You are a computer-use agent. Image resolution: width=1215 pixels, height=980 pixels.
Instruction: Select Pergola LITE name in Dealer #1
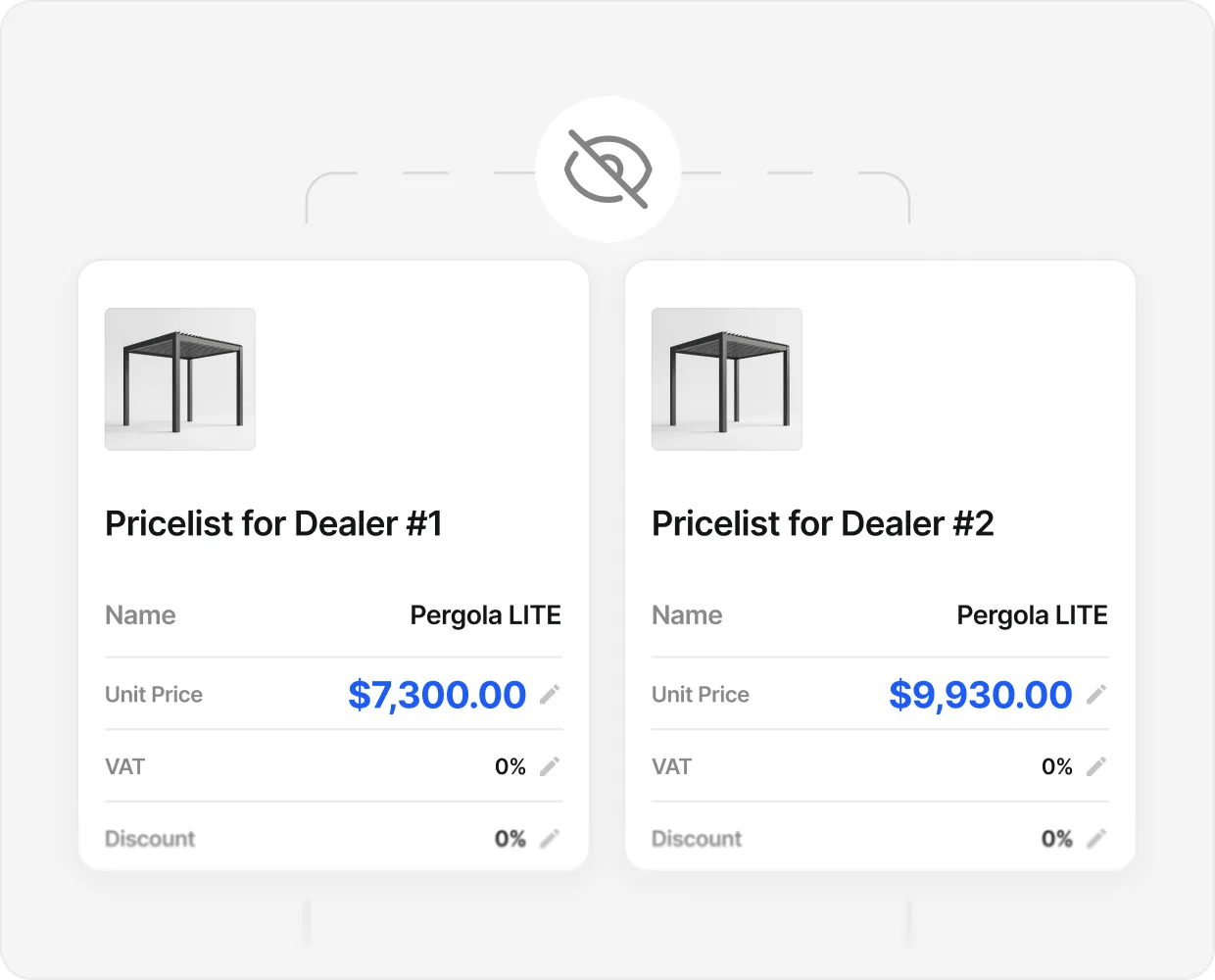click(486, 615)
